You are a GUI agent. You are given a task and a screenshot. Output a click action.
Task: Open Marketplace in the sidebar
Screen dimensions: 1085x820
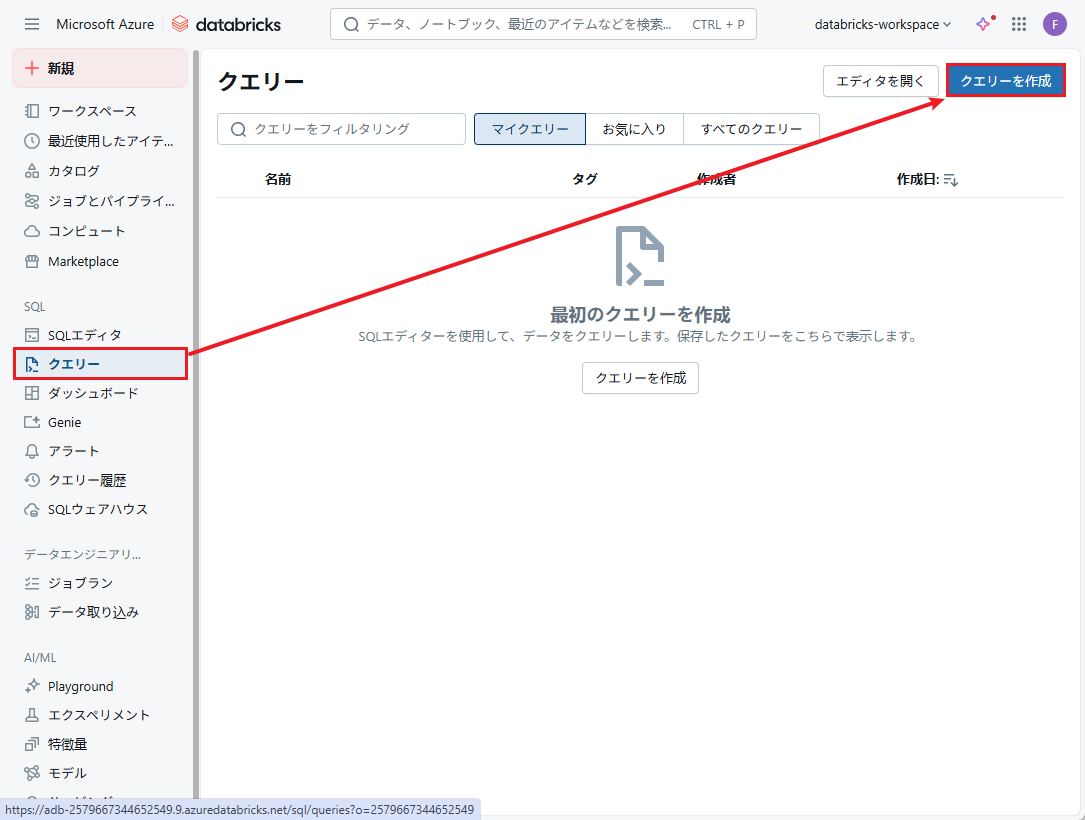click(83, 261)
